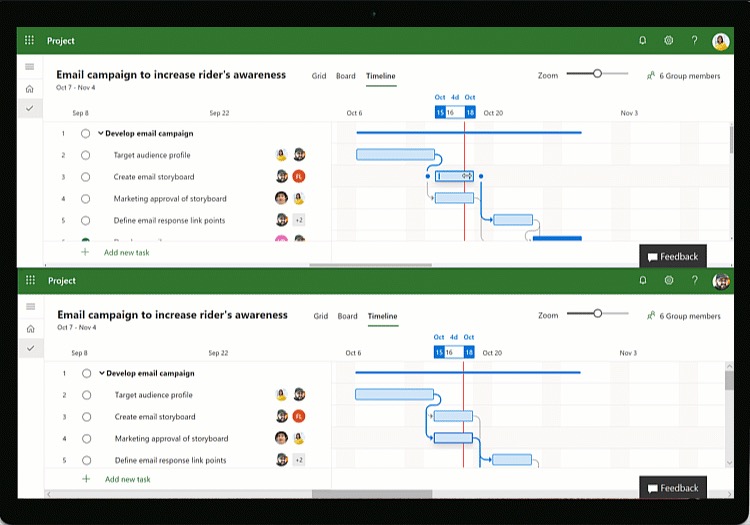Open 6 Group members in bottom window
750x525 pixels.
tap(690, 316)
